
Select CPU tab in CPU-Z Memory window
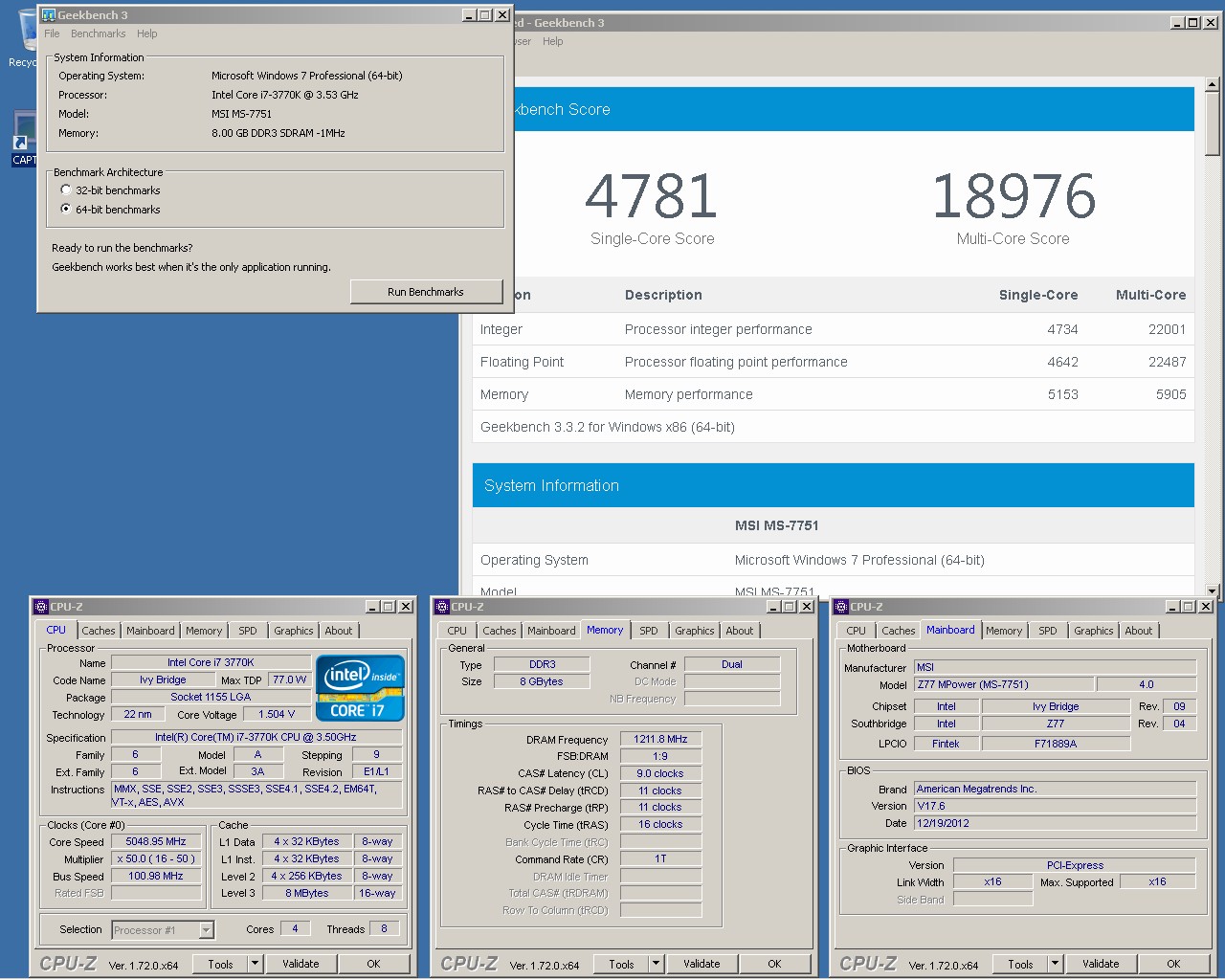coord(457,631)
